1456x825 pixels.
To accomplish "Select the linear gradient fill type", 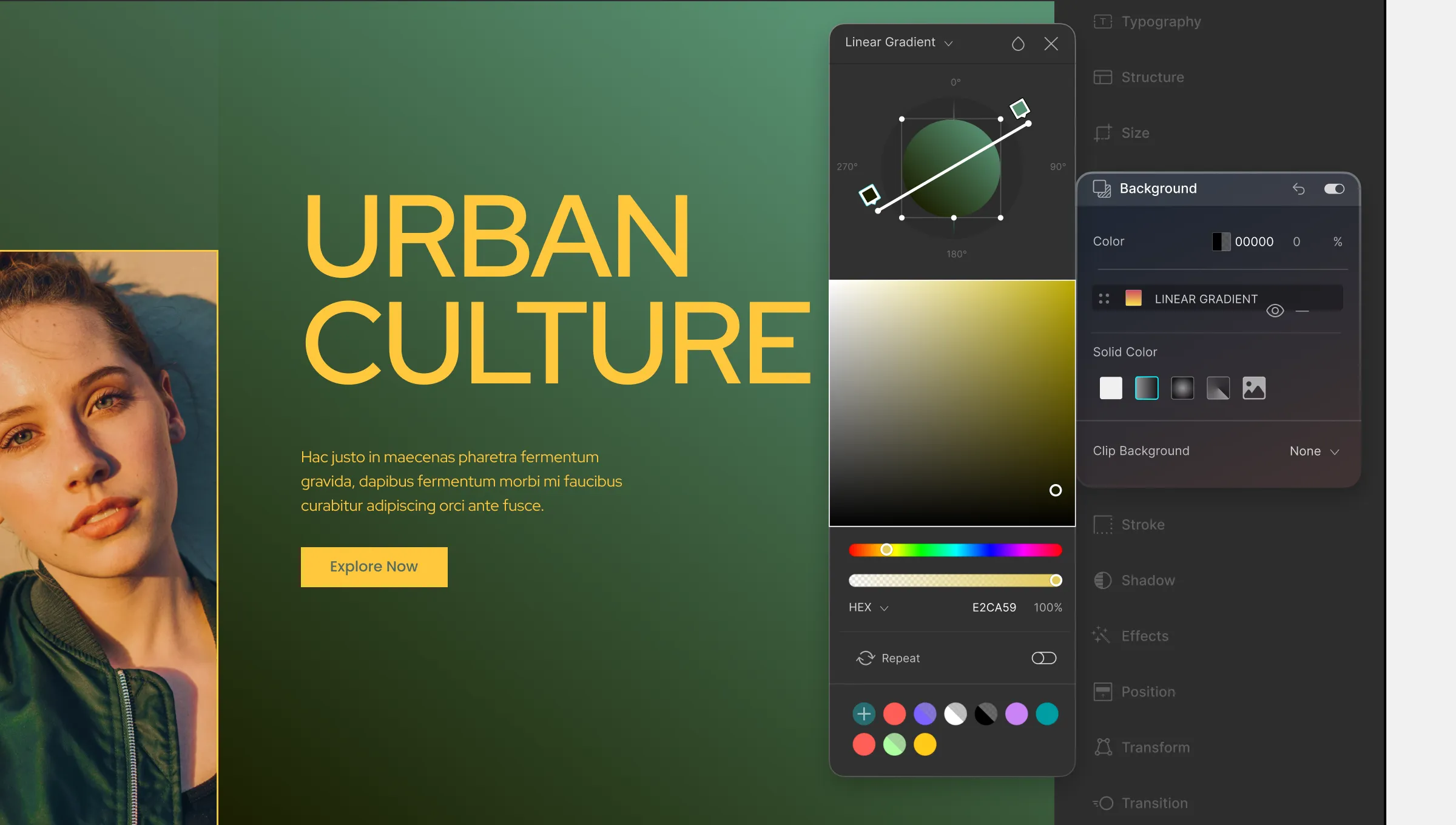I will [1147, 388].
